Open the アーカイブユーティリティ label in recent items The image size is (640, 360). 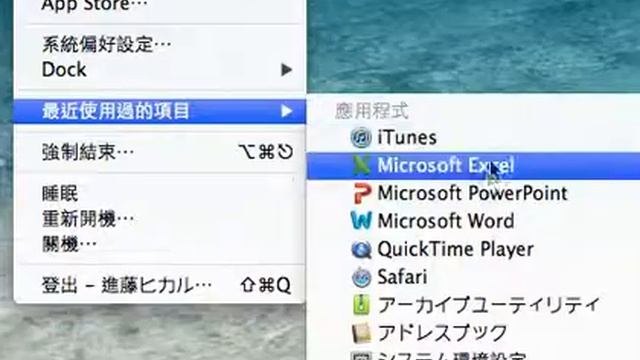click(489, 305)
